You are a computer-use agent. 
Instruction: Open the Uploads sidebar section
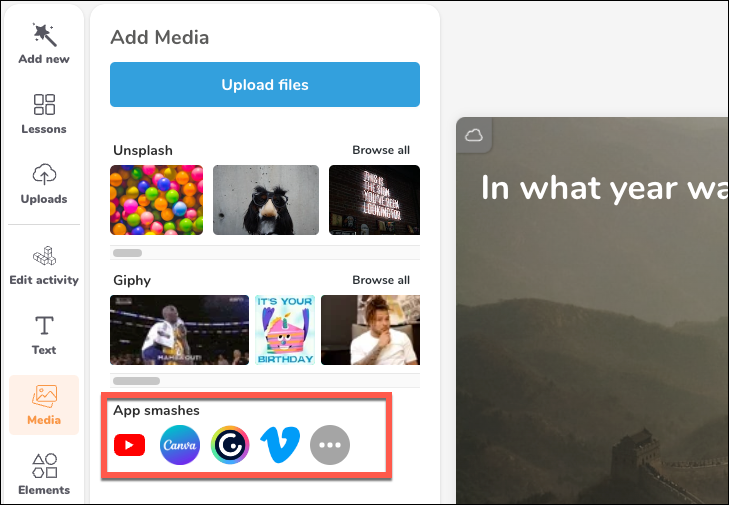tap(44, 184)
